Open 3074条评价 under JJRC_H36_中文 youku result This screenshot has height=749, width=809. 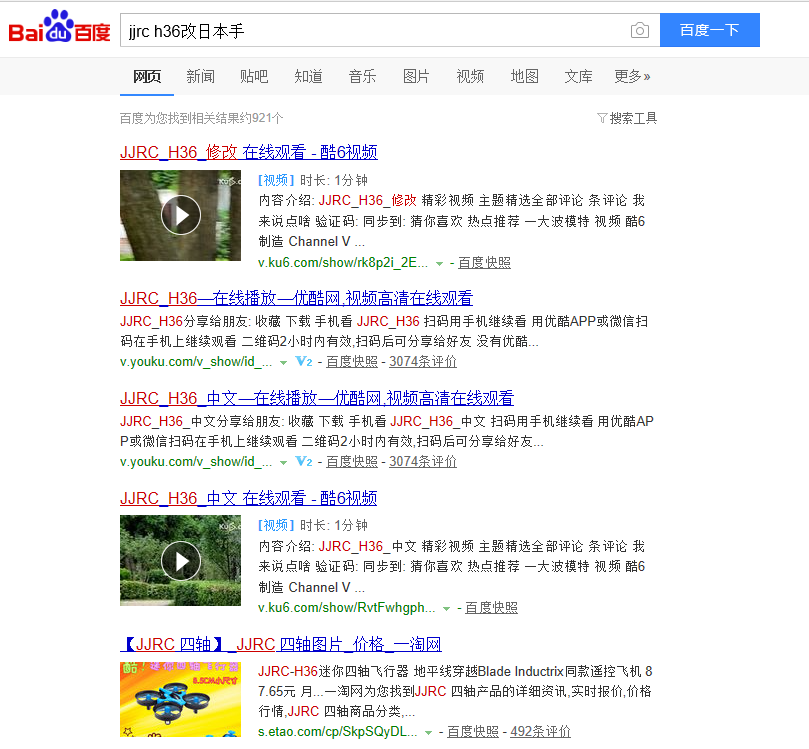[423, 462]
